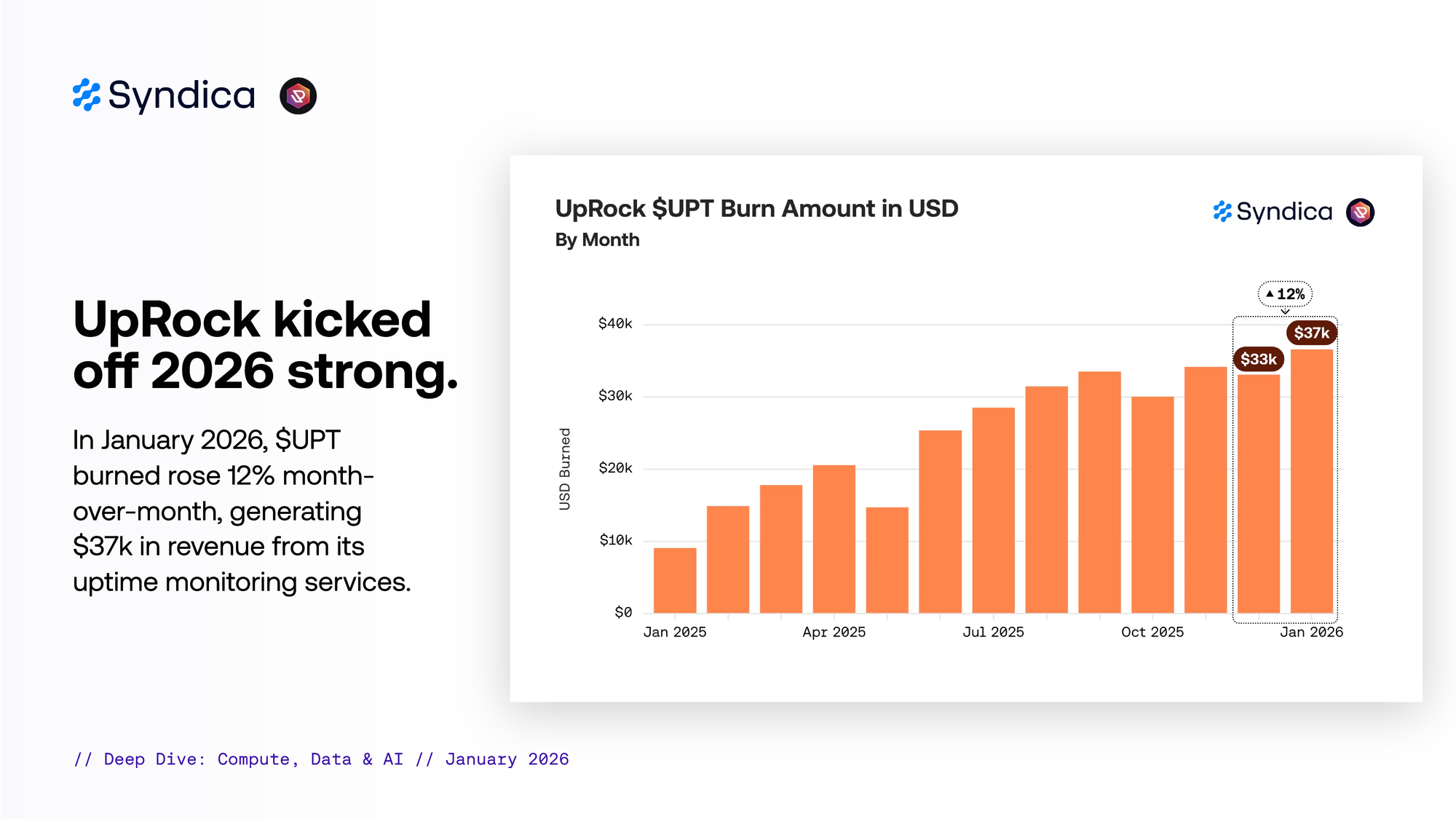1456x819 pixels.
Task: Click the Oct 2025 axis label
Action: tap(1152, 632)
